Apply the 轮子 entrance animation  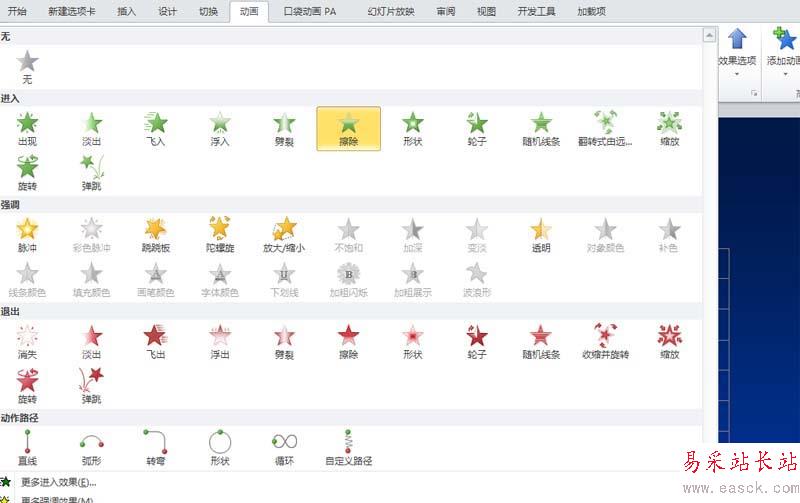[x=477, y=129]
